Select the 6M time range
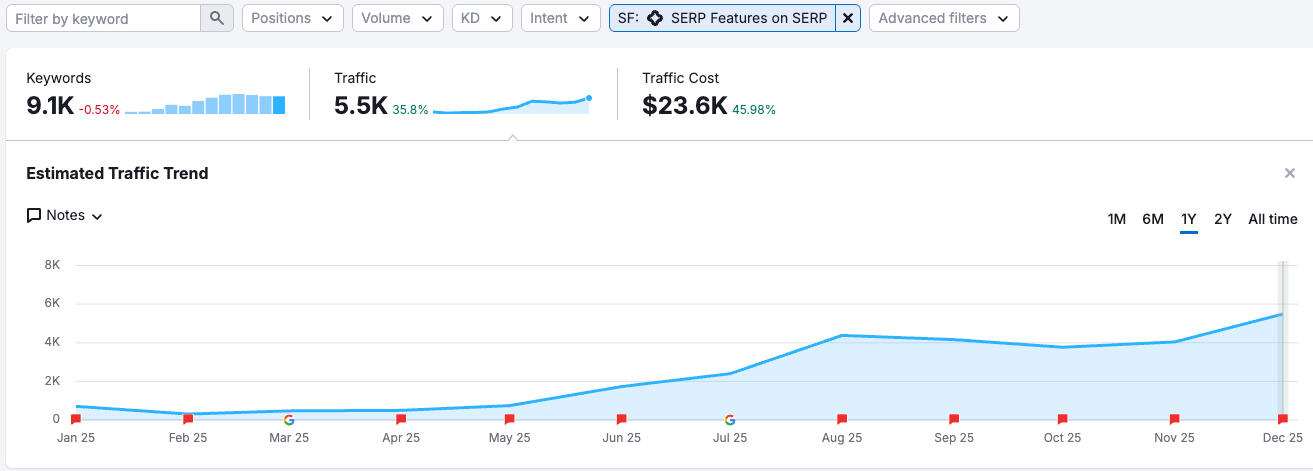The width and height of the screenshot is (1313, 471). click(1153, 219)
